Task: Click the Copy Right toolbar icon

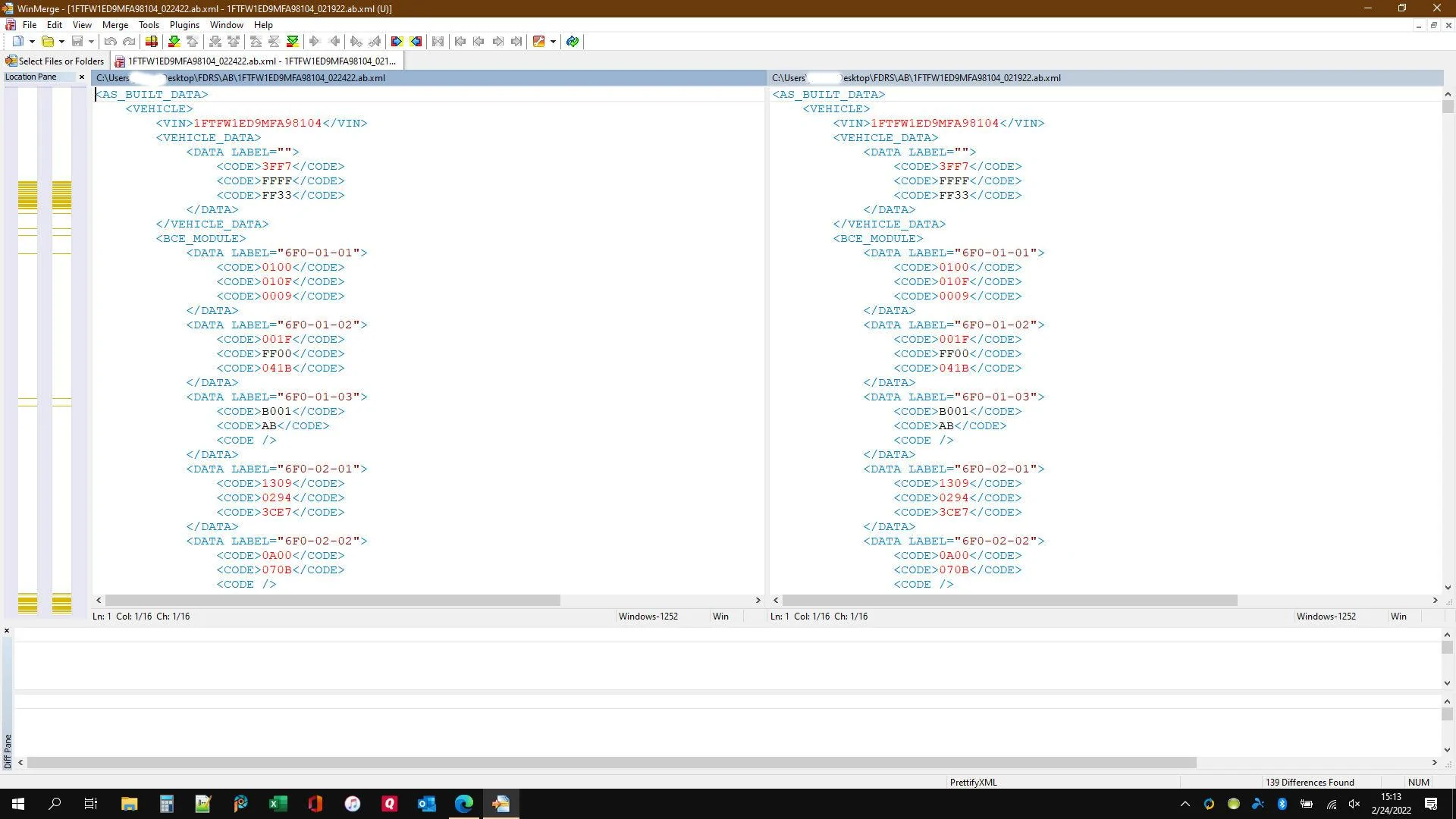Action: pyautogui.click(x=314, y=42)
